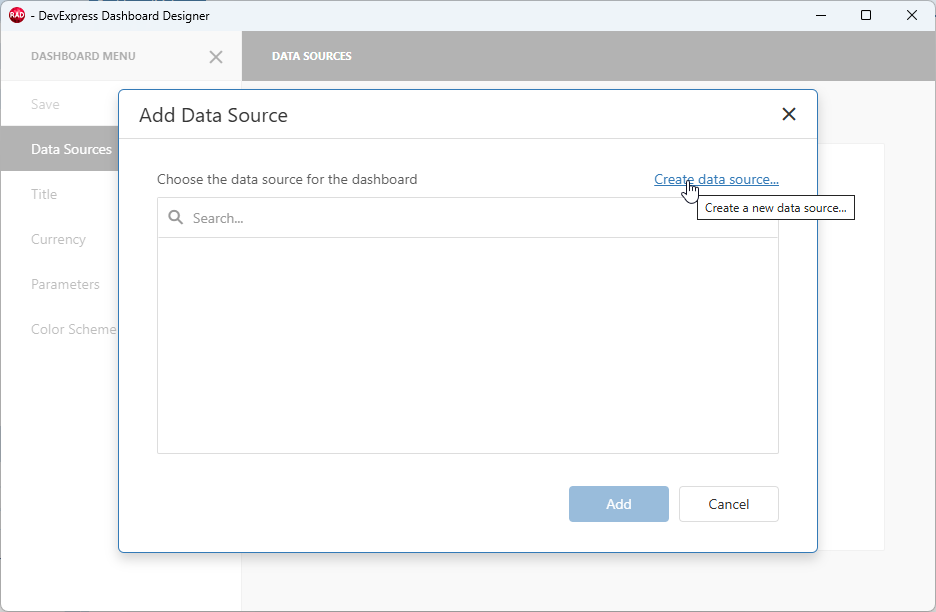
Task: Click the empty data source list area
Action: pos(467,345)
